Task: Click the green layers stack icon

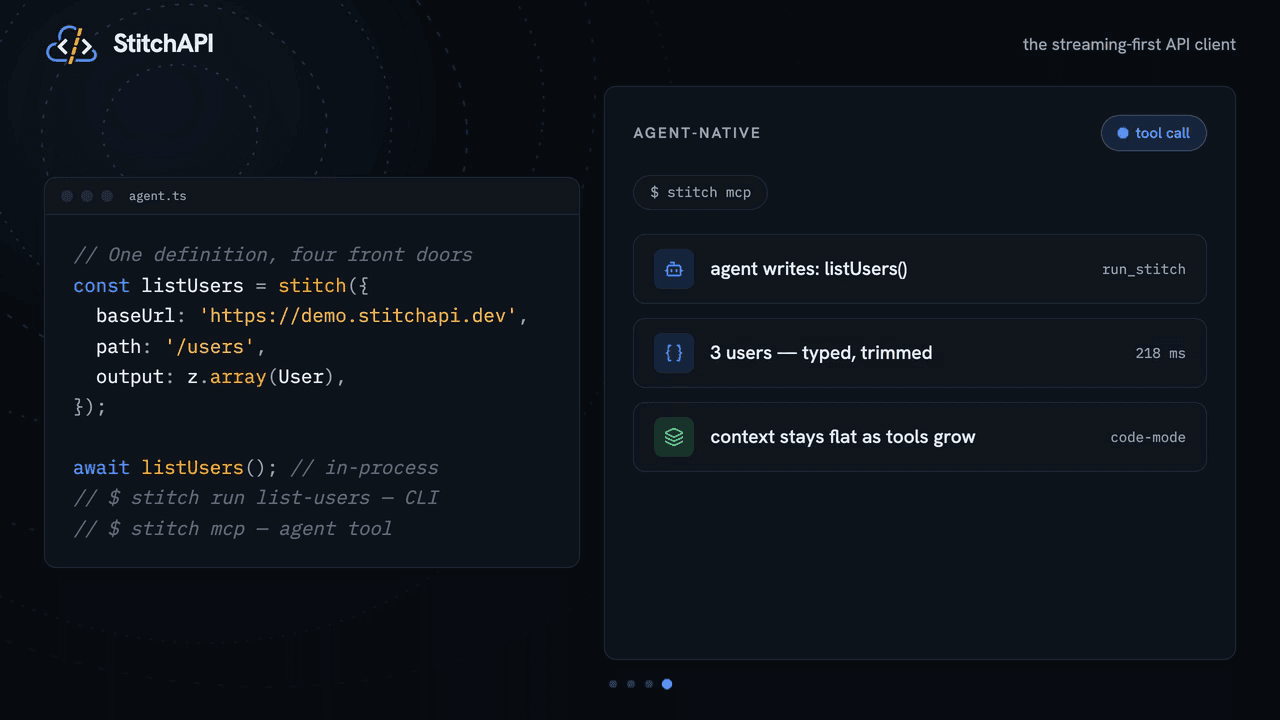Action: pos(674,437)
